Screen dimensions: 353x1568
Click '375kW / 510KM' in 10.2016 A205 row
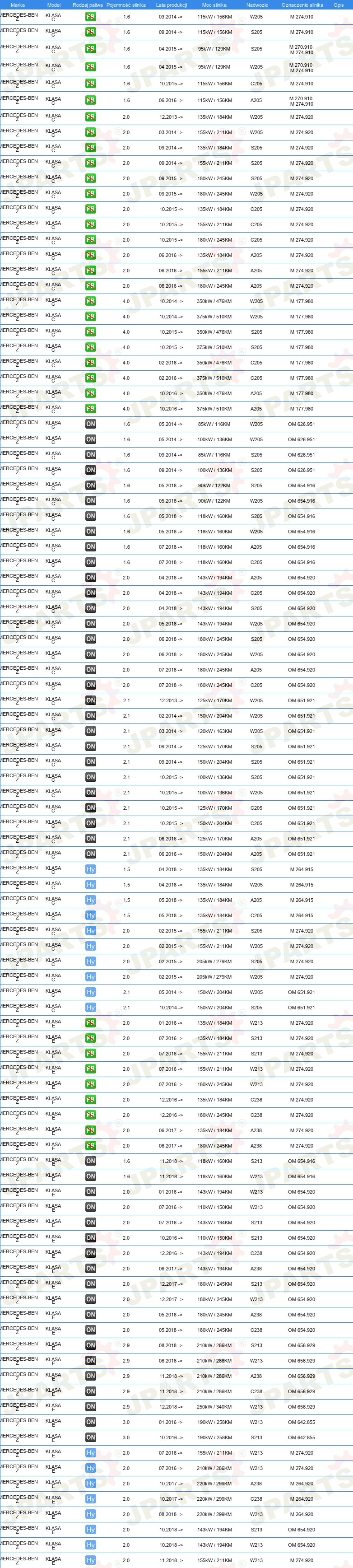[x=214, y=409]
